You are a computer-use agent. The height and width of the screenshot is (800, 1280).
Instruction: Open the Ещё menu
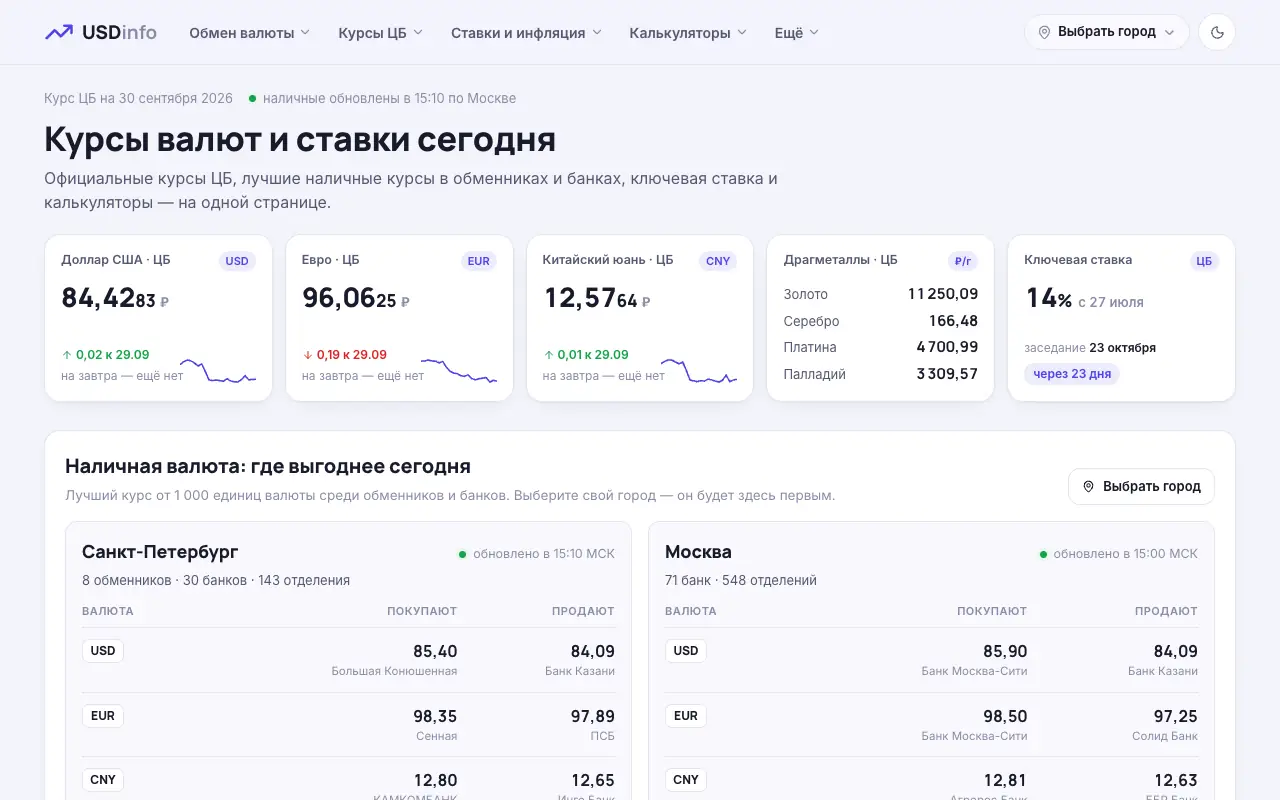coord(797,32)
